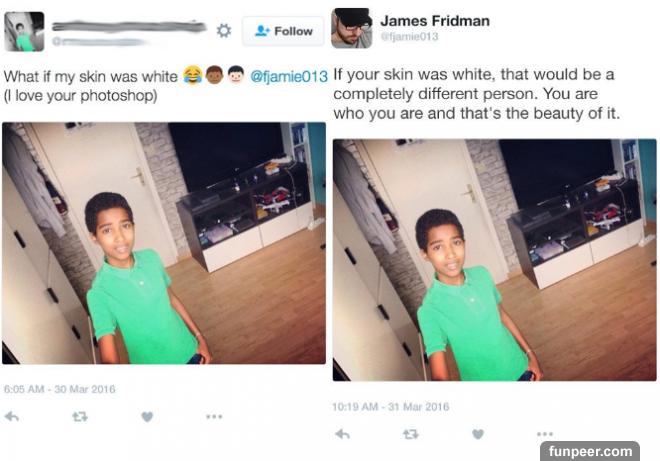The height and width of the screenshot is (461, 660).
Task: Open James Fridman's profile name
Action: coord(435,21)
